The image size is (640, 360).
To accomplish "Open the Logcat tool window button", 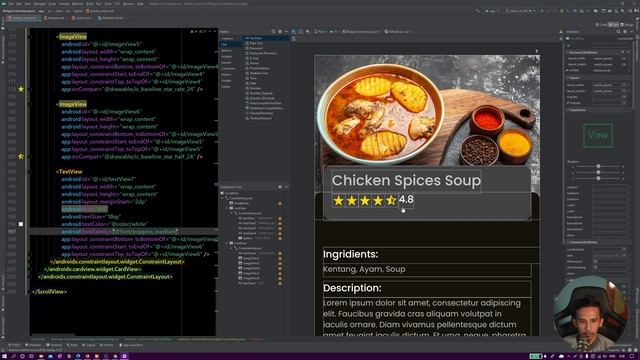I will click(88, 345).
